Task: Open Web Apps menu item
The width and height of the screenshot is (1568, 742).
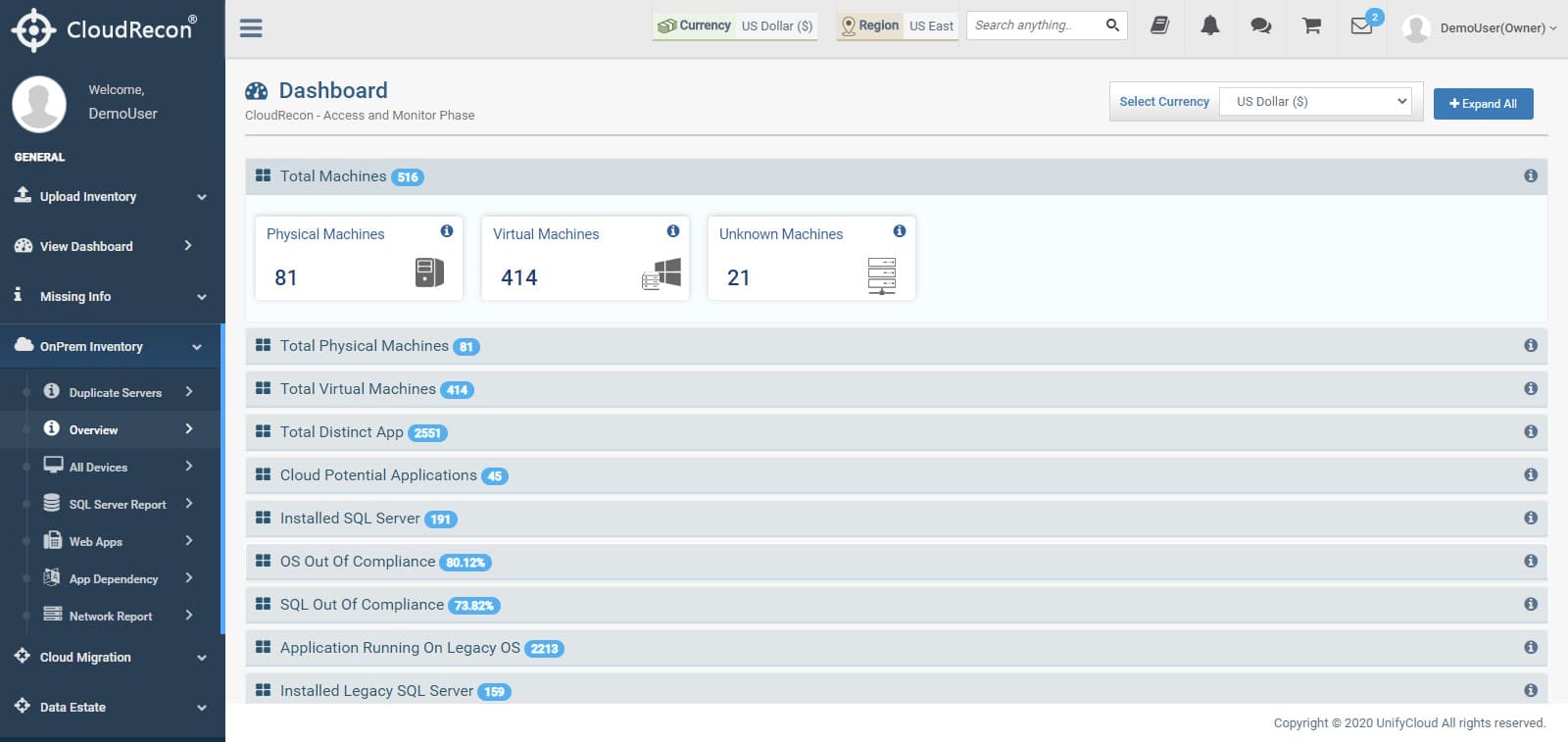Action: pyautogui.click(x=113, y=541)
